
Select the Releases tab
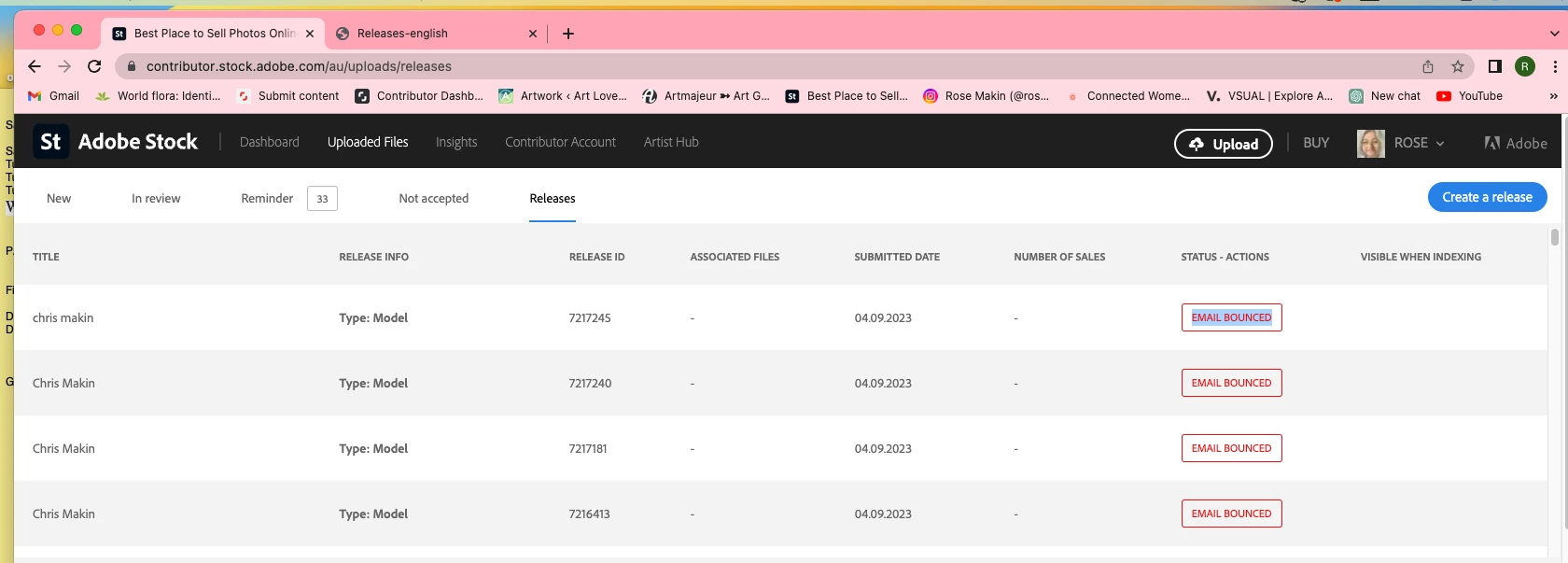point(553,199)
